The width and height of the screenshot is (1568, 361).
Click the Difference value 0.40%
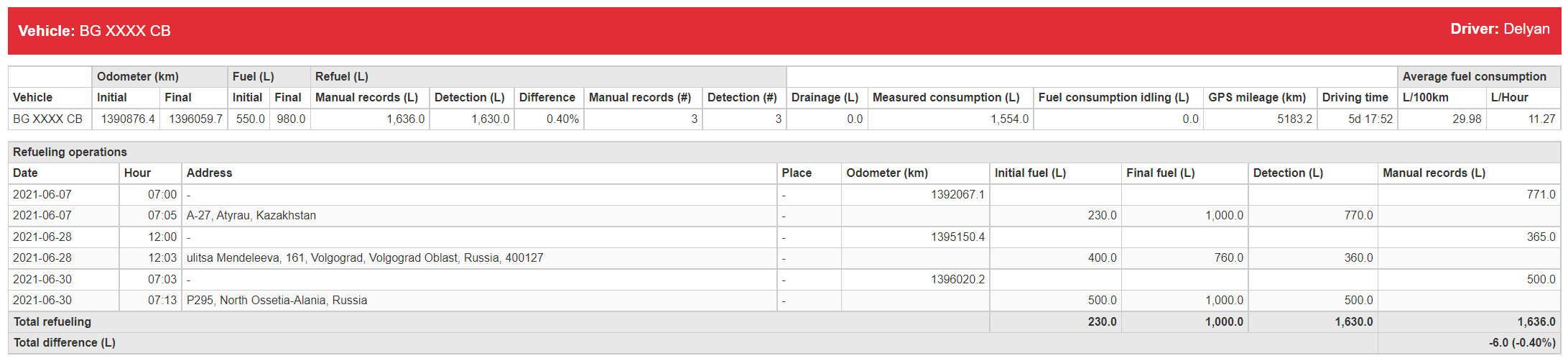tap(562, 119)
